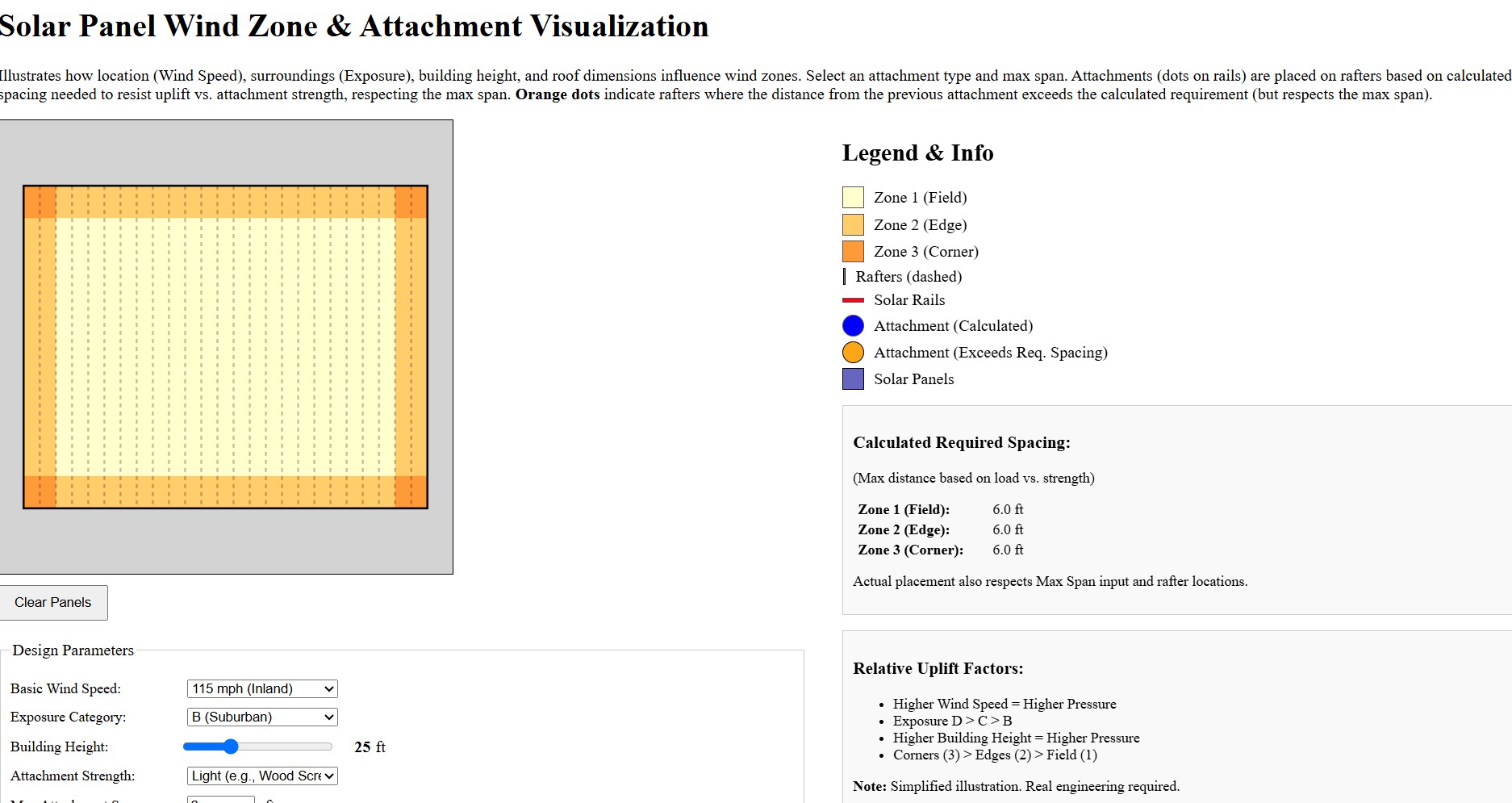This screenshot has height=803, width=1512.
Task: Click the Zone 3 (Corner) spacing value
Action: click(x=1008, y=550)
